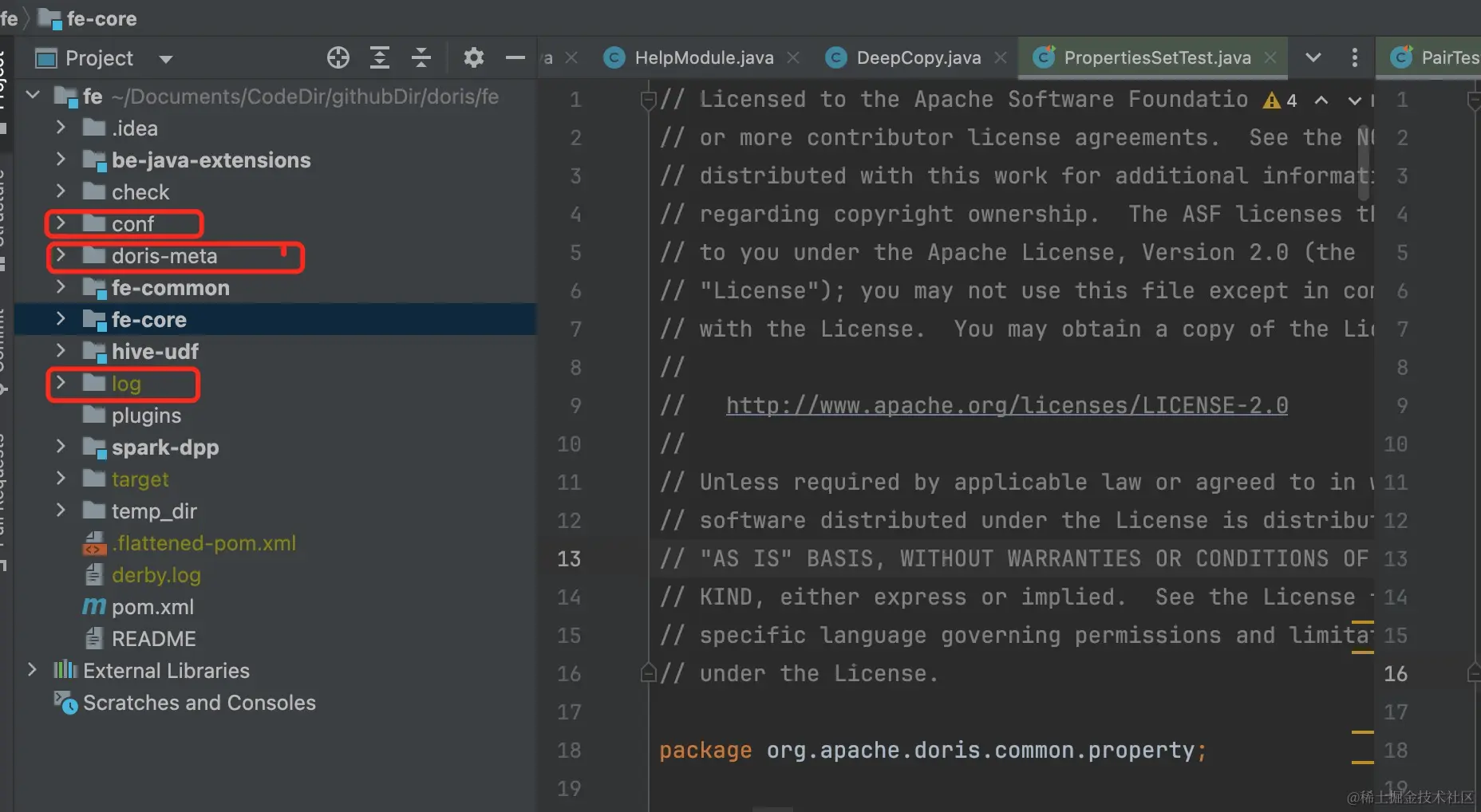Click the Select Opened File crosshair icon
The width and height of the screenshot is (1481, 812).
click(338, 57)
